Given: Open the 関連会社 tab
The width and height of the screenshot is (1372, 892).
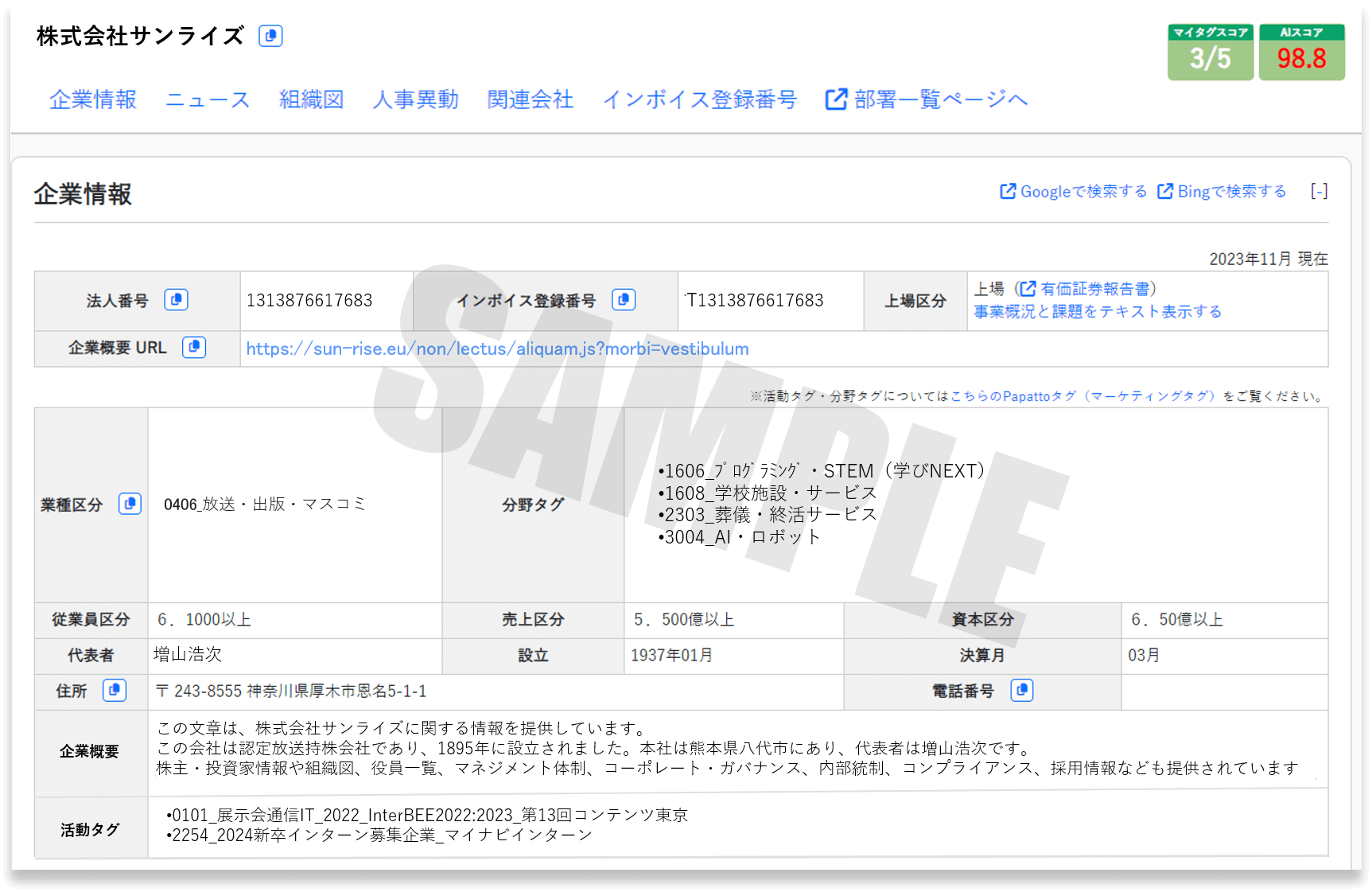Looking at the screenshot, I should pos(531,99).
